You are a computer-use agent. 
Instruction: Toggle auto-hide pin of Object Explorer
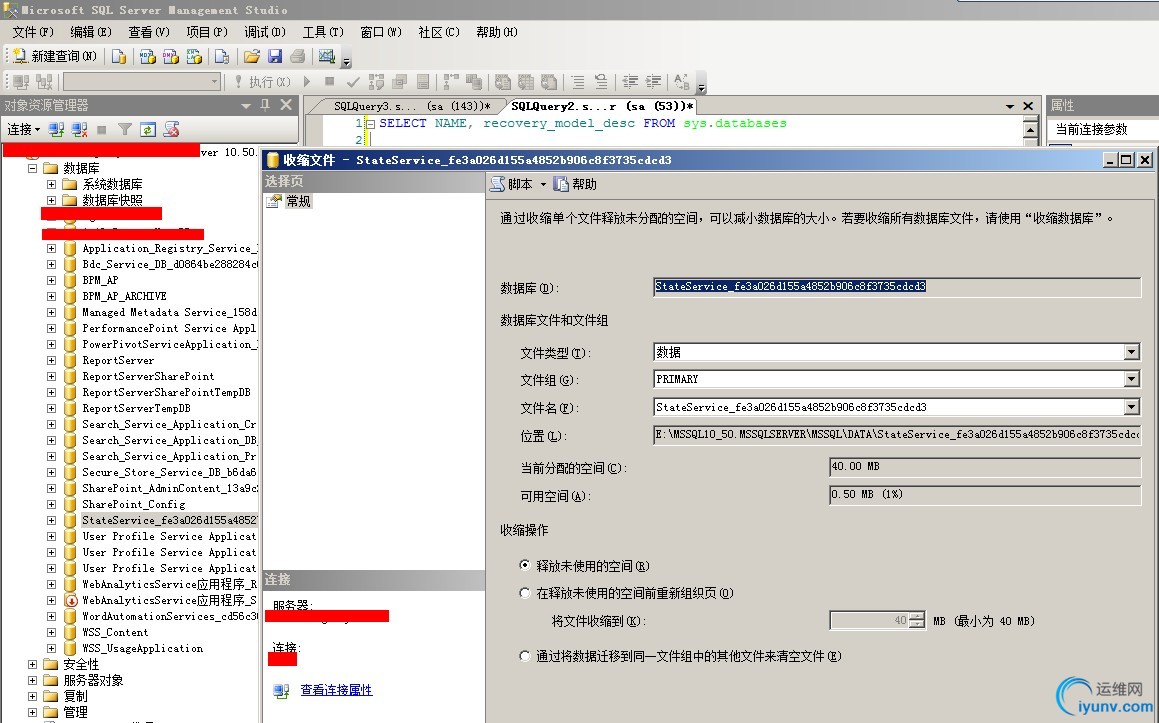(265, 105)
